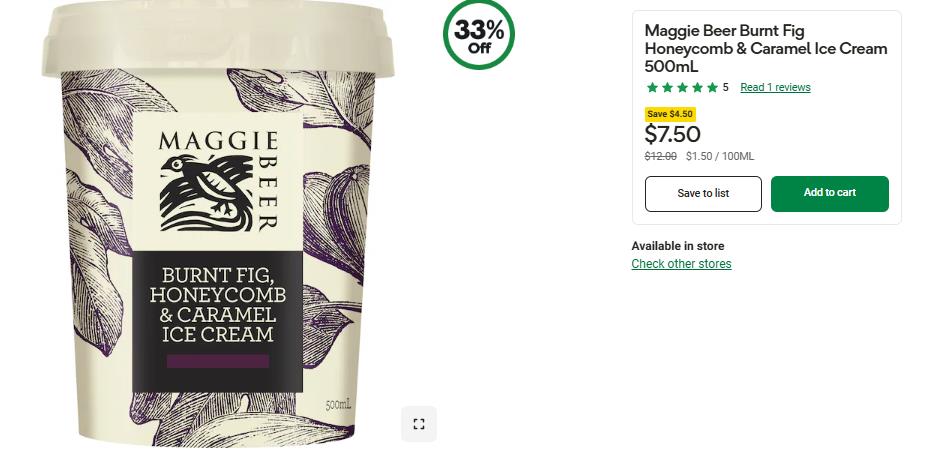This screenshot has width=932, height=468.
Task: Select the third green rating star
Action: click(682, 87)
